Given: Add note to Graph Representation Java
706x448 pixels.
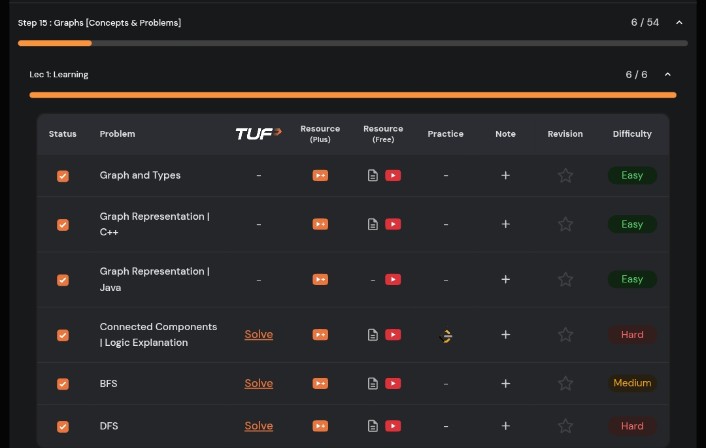Looking at the screenshot, I should click(x=505, y=279).
